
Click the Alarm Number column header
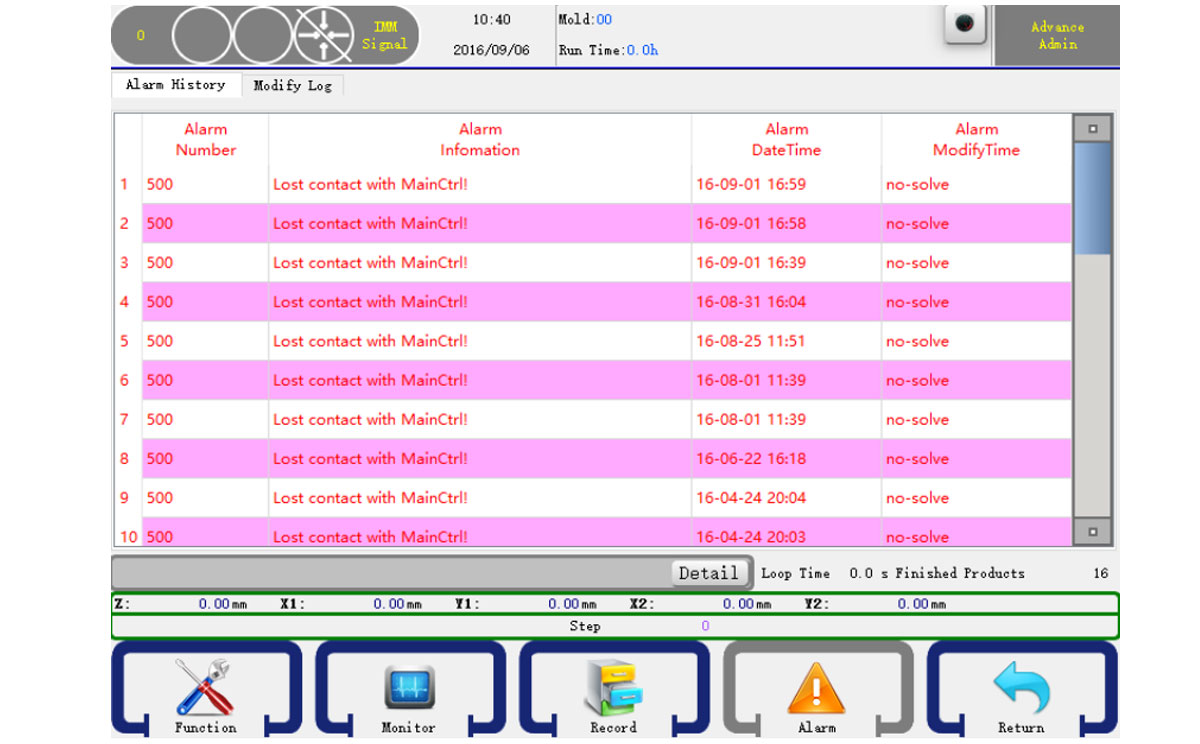(205, 140)
